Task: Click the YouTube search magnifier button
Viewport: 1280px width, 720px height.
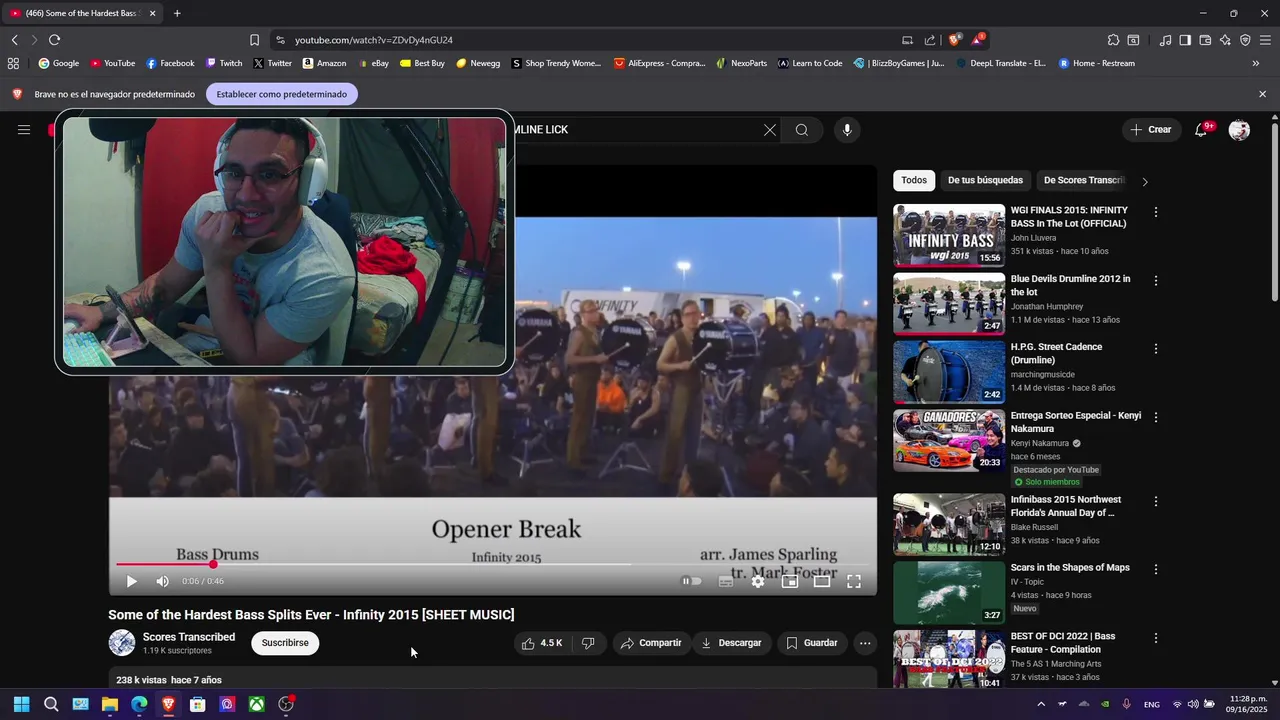Action: (802, 130)
